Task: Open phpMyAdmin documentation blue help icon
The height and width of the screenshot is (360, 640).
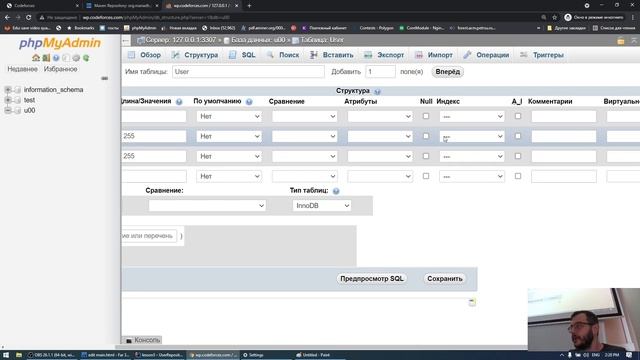Action: pyautogui.click(x=56, y=58)
